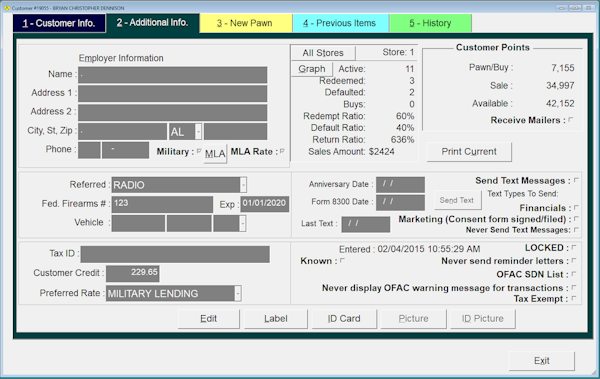
Task: Click the employer Address 1 field
Action: point(173,94)
